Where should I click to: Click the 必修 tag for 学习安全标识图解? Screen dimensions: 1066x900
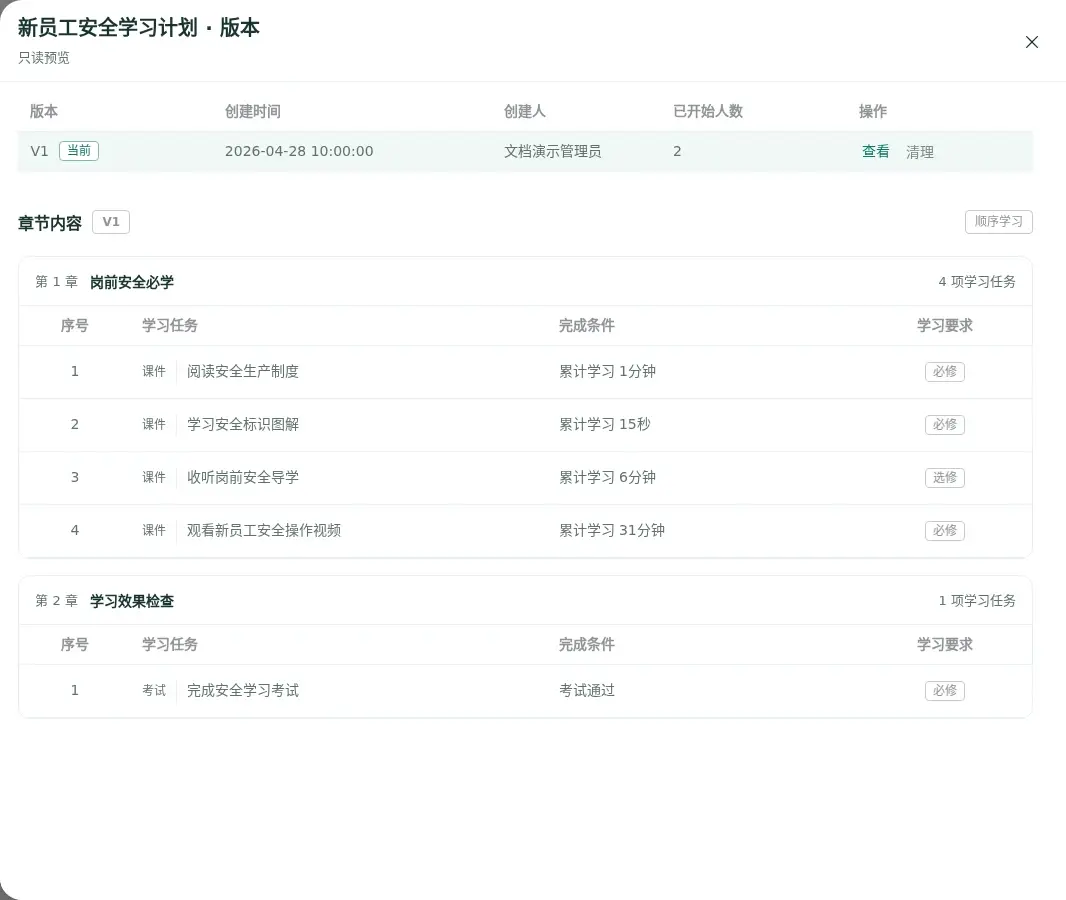coord(944,425)
